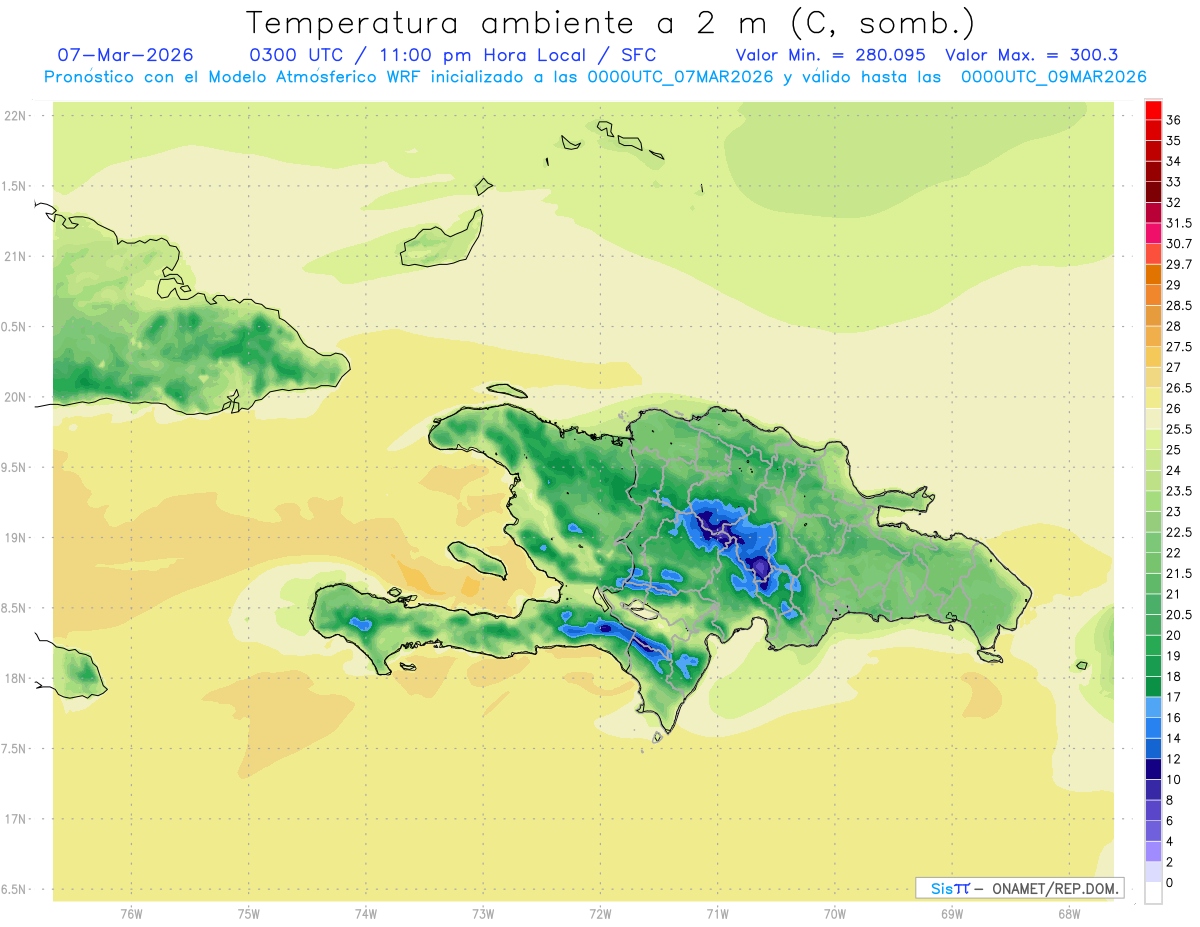Image resolution: width=1200 pixels, height=927 pixels.
Task: Click the "72W" longitude label
Action: [600, 914]
